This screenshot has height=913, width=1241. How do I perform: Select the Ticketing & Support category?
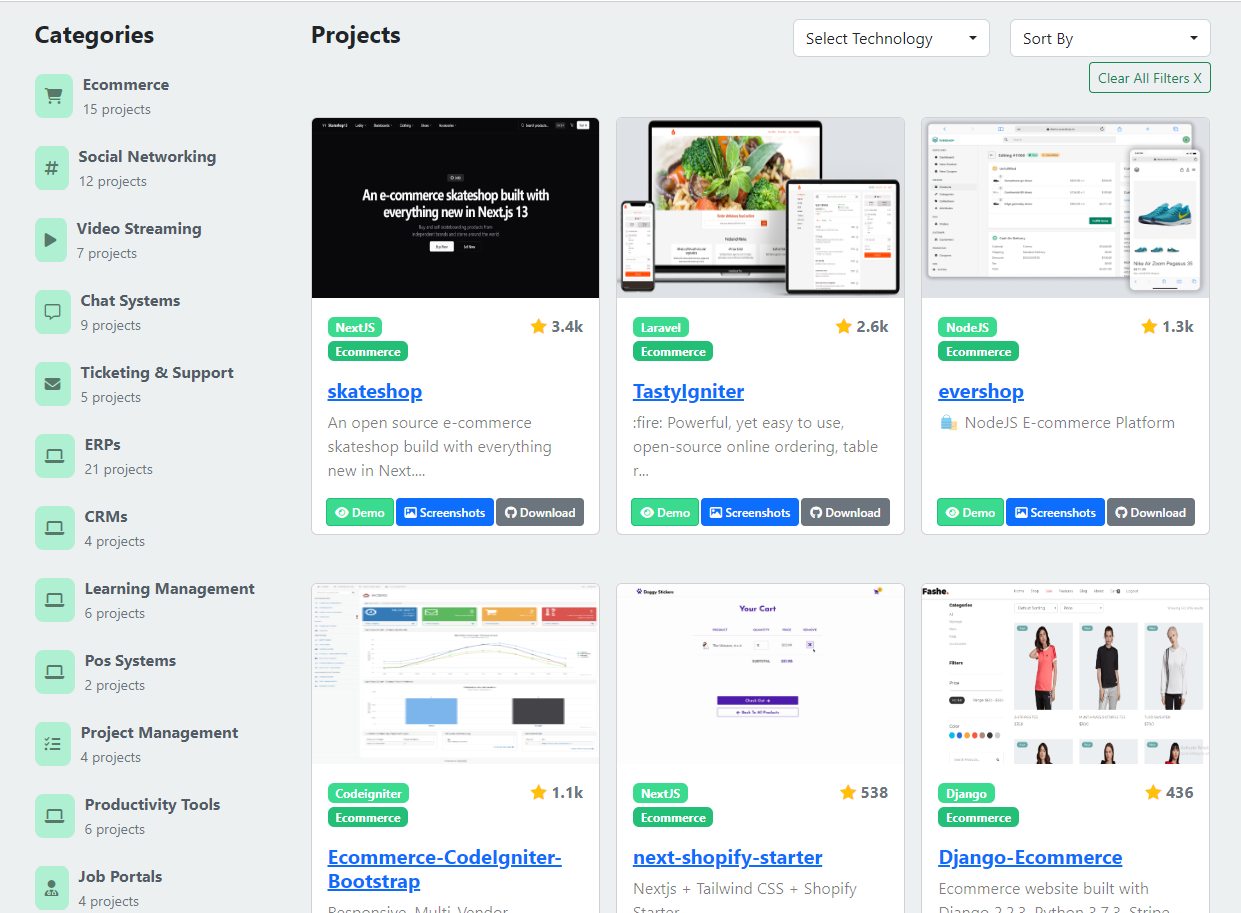[x=157, y=373]
